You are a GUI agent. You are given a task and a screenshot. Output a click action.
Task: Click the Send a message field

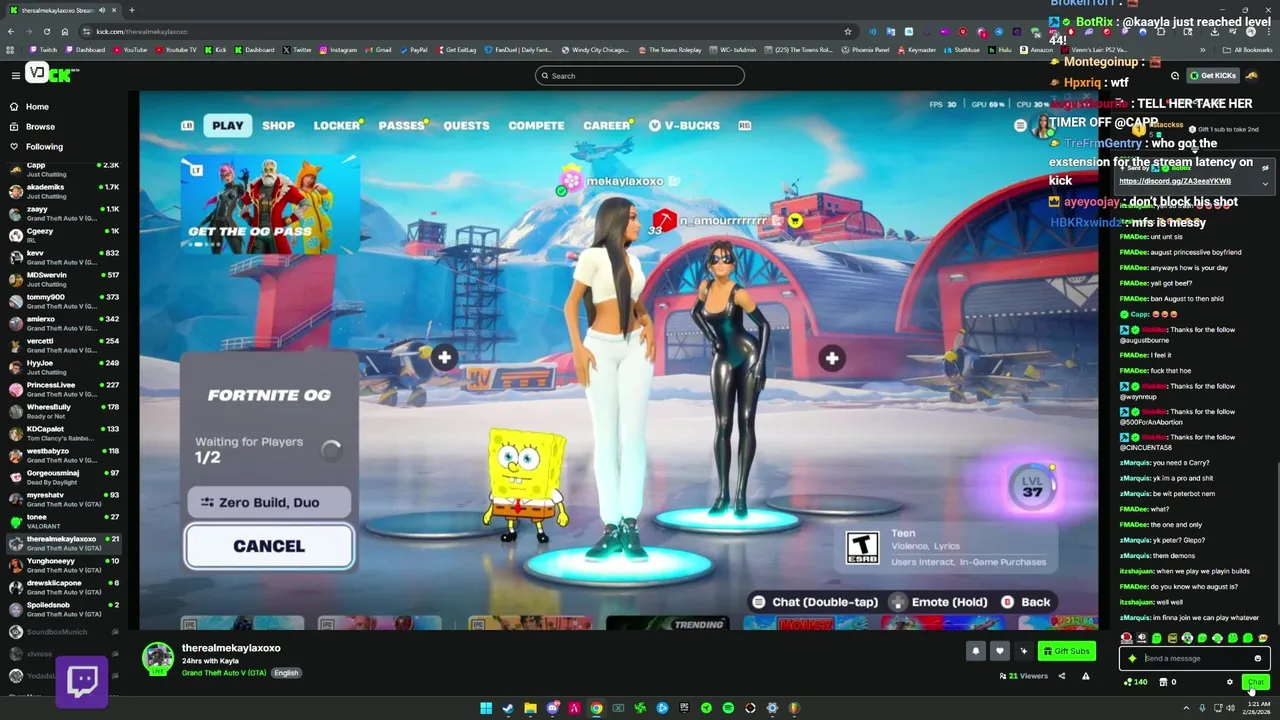coord(1195,658)
